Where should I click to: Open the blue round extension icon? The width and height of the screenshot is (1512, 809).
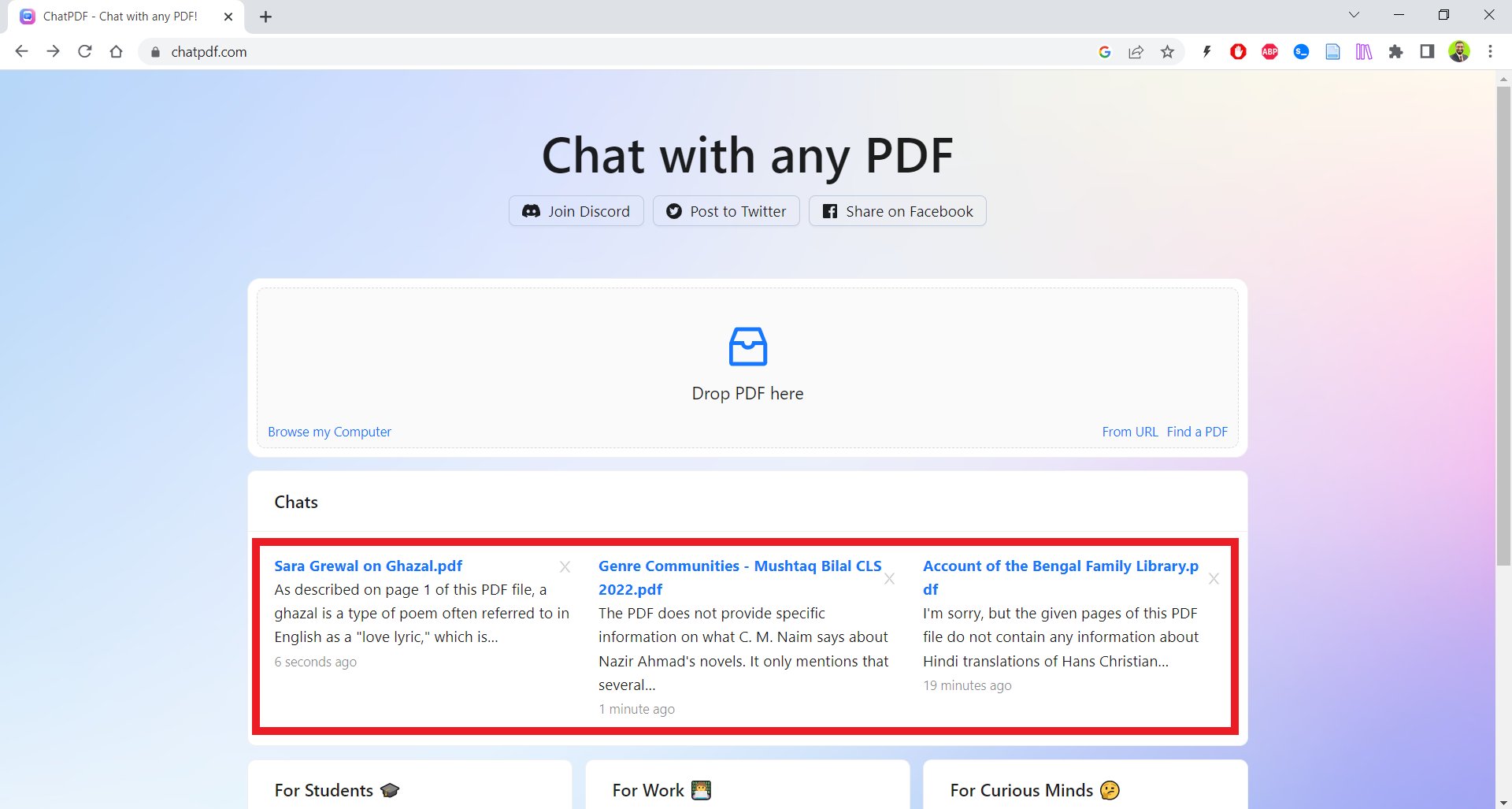pyautogui.click(x=1301, y=52)
